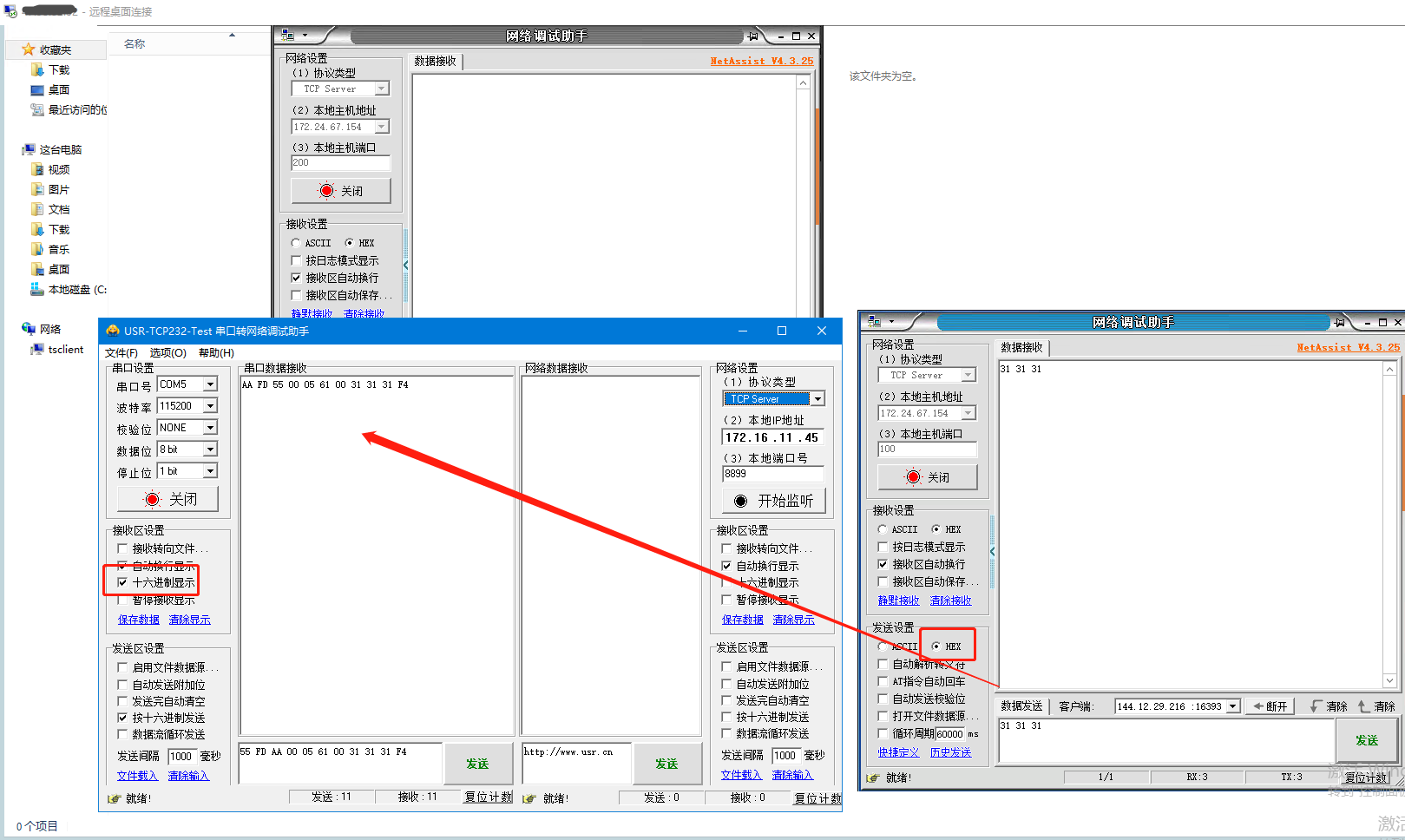
Task: Click the red lamp 关闭 button in USR-TCP232 serial settings
Action: [167, 499]
